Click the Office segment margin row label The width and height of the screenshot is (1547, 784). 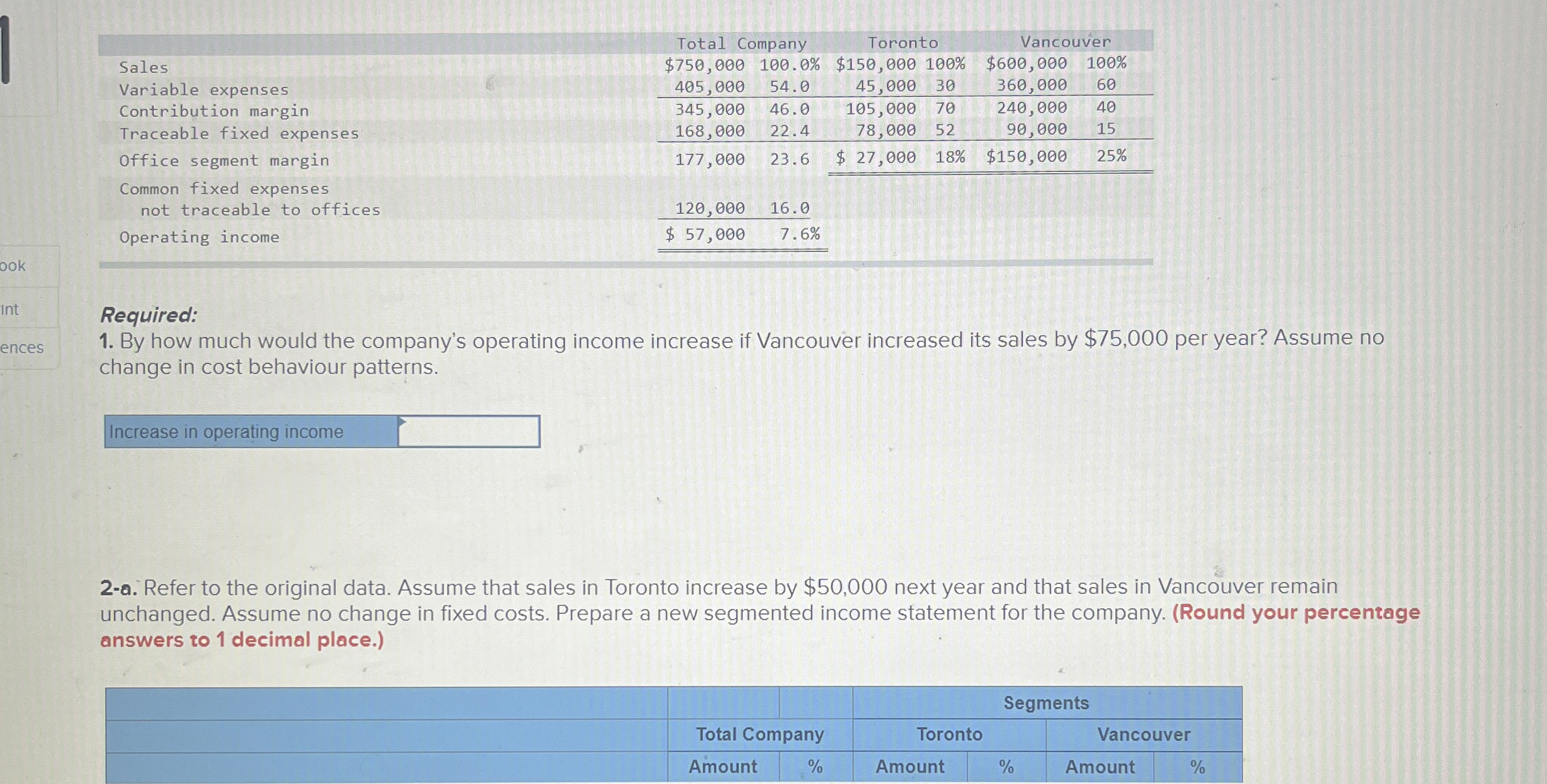tap(224, 161)
